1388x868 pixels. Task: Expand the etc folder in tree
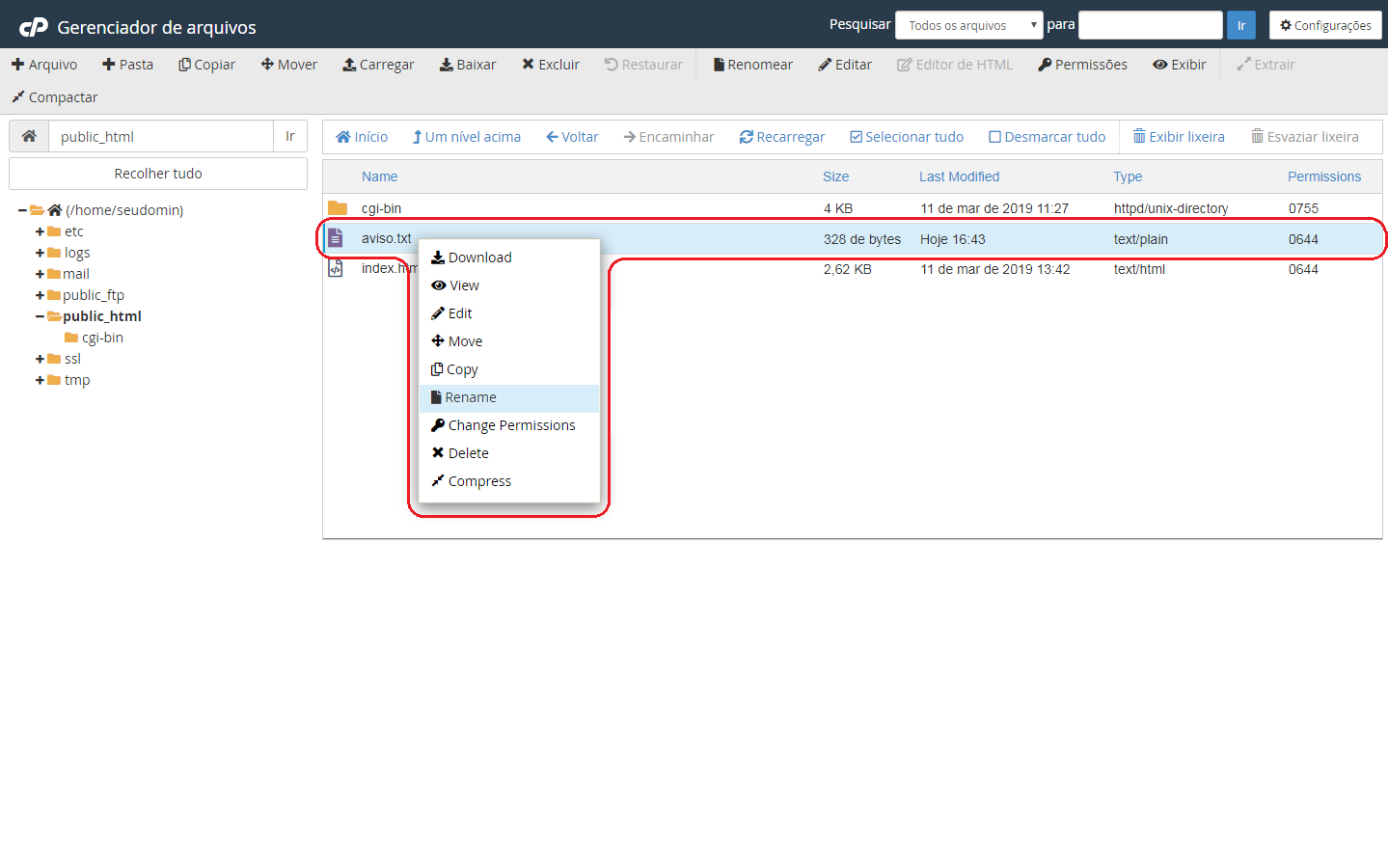point(40,231)
